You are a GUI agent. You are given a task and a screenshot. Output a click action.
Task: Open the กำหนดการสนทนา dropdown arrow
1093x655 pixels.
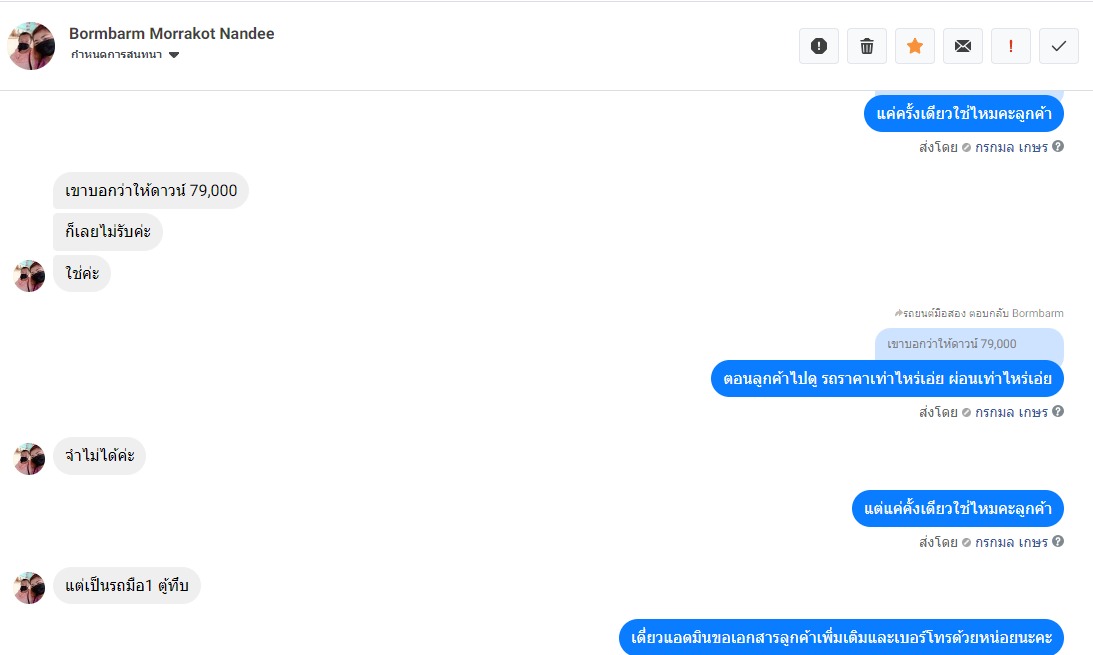click(x=174, y=55)
